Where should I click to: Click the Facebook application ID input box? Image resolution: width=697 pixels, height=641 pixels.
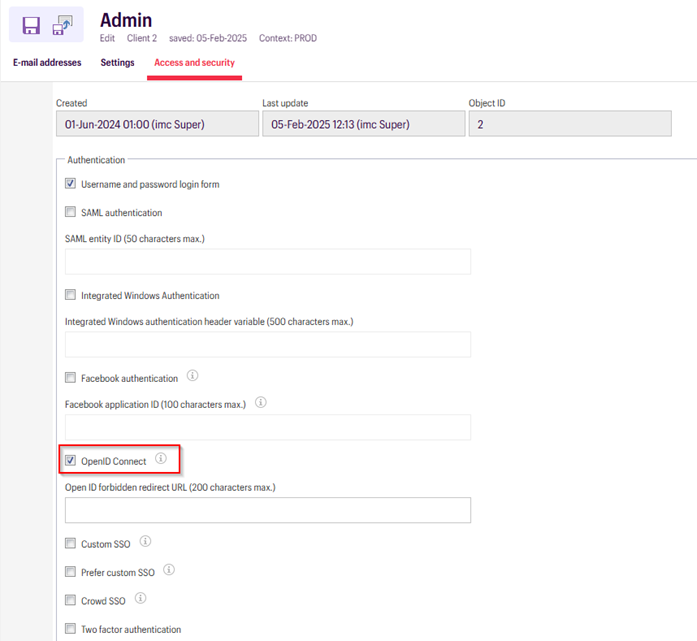click(x=267, y=427)
